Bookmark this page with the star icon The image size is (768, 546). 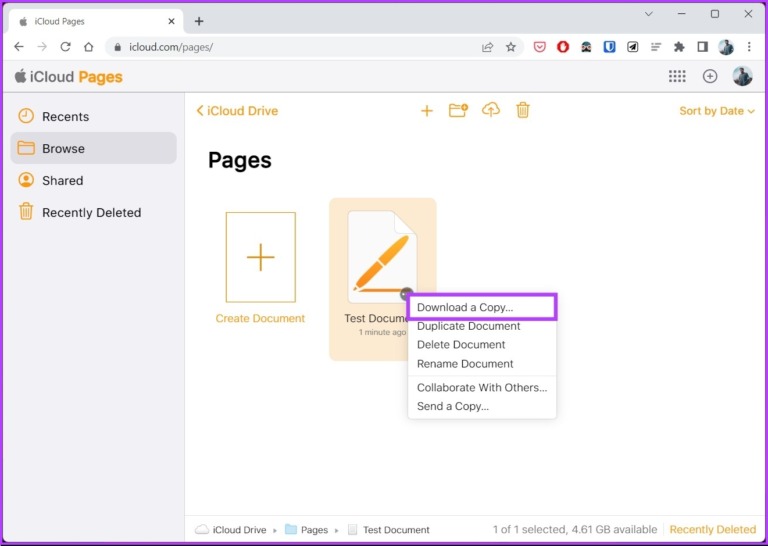click(511, 47)
